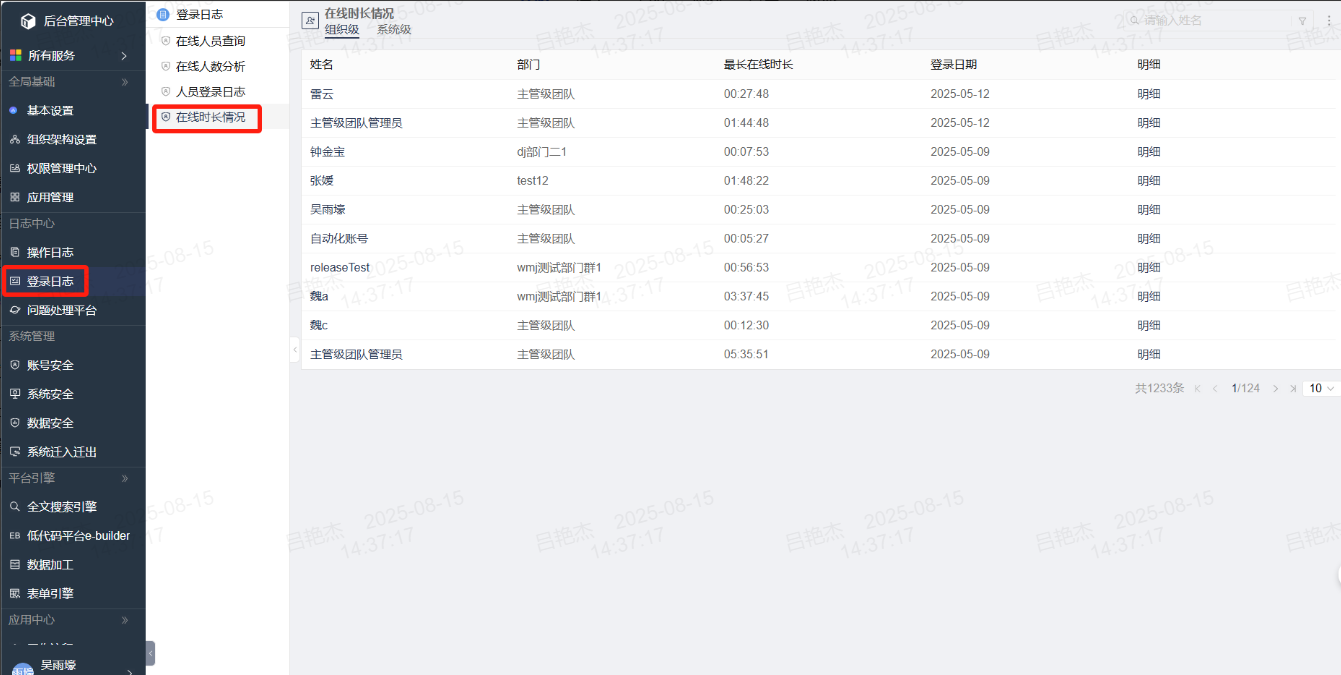Click the icon beside 在线人员查询

coord(166,42)
